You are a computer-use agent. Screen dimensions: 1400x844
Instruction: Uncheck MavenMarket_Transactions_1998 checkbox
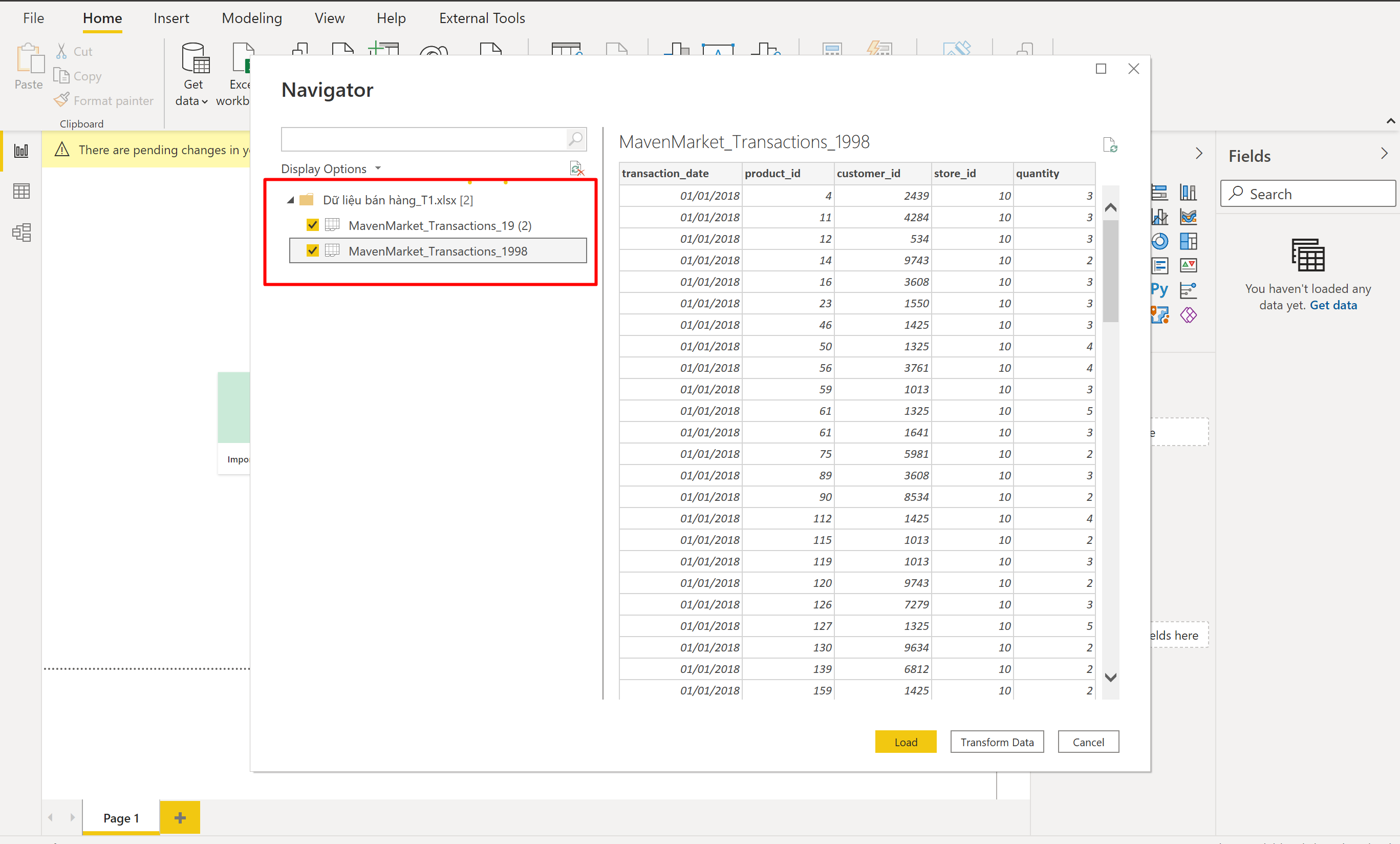(x=312, y=250)
